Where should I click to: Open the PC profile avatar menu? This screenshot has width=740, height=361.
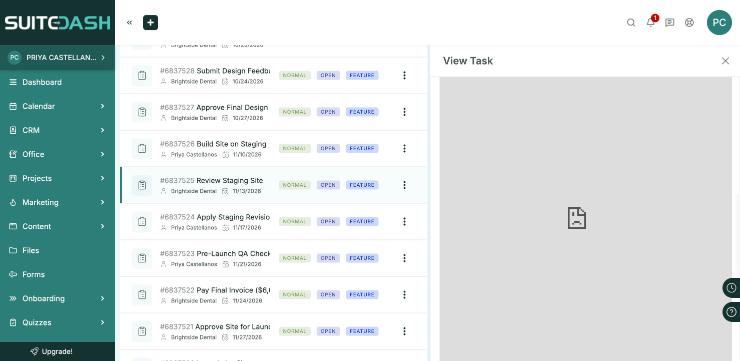719,22
